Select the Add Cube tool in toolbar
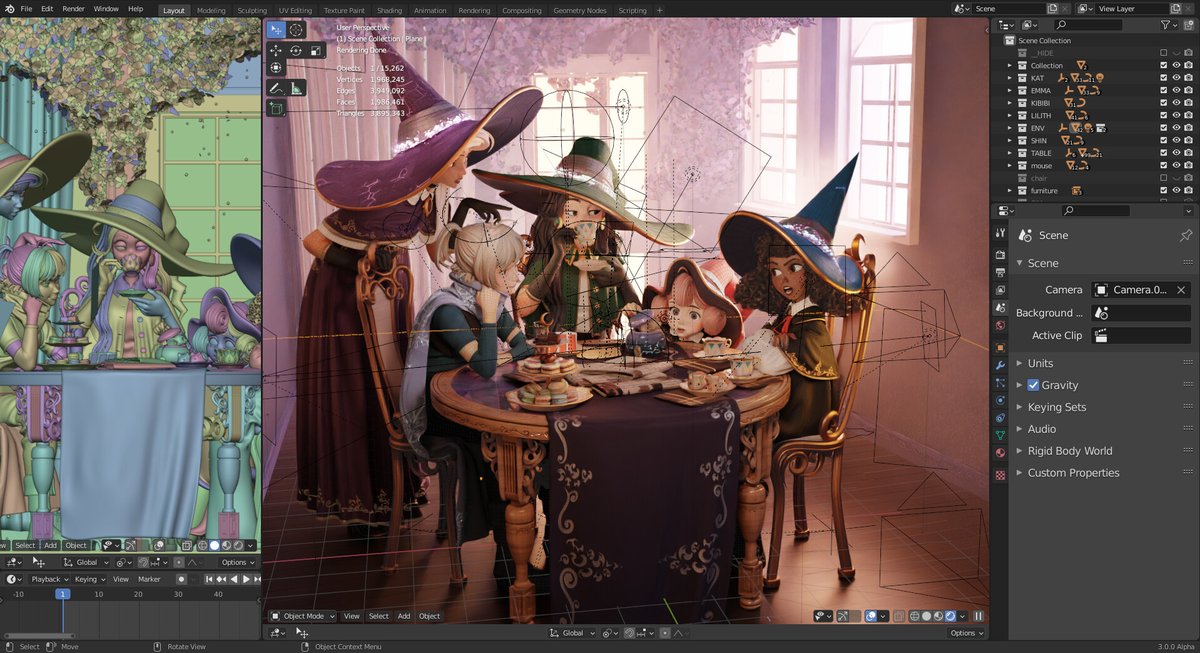The height and width of the screenshot is (653, 1200). pos(277,107)
